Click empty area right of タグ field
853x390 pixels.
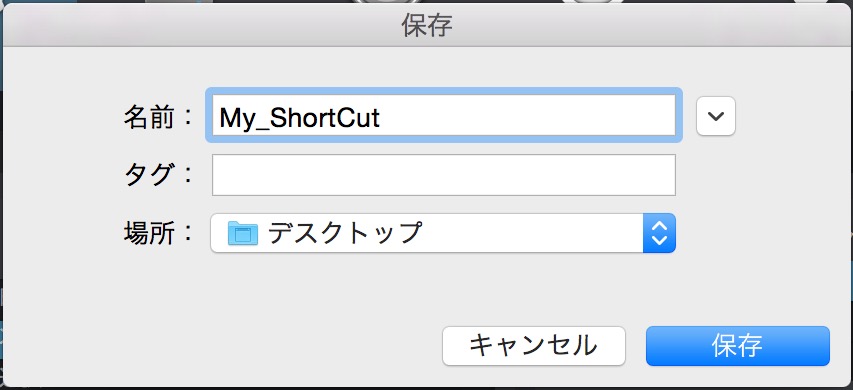point(762,175)
